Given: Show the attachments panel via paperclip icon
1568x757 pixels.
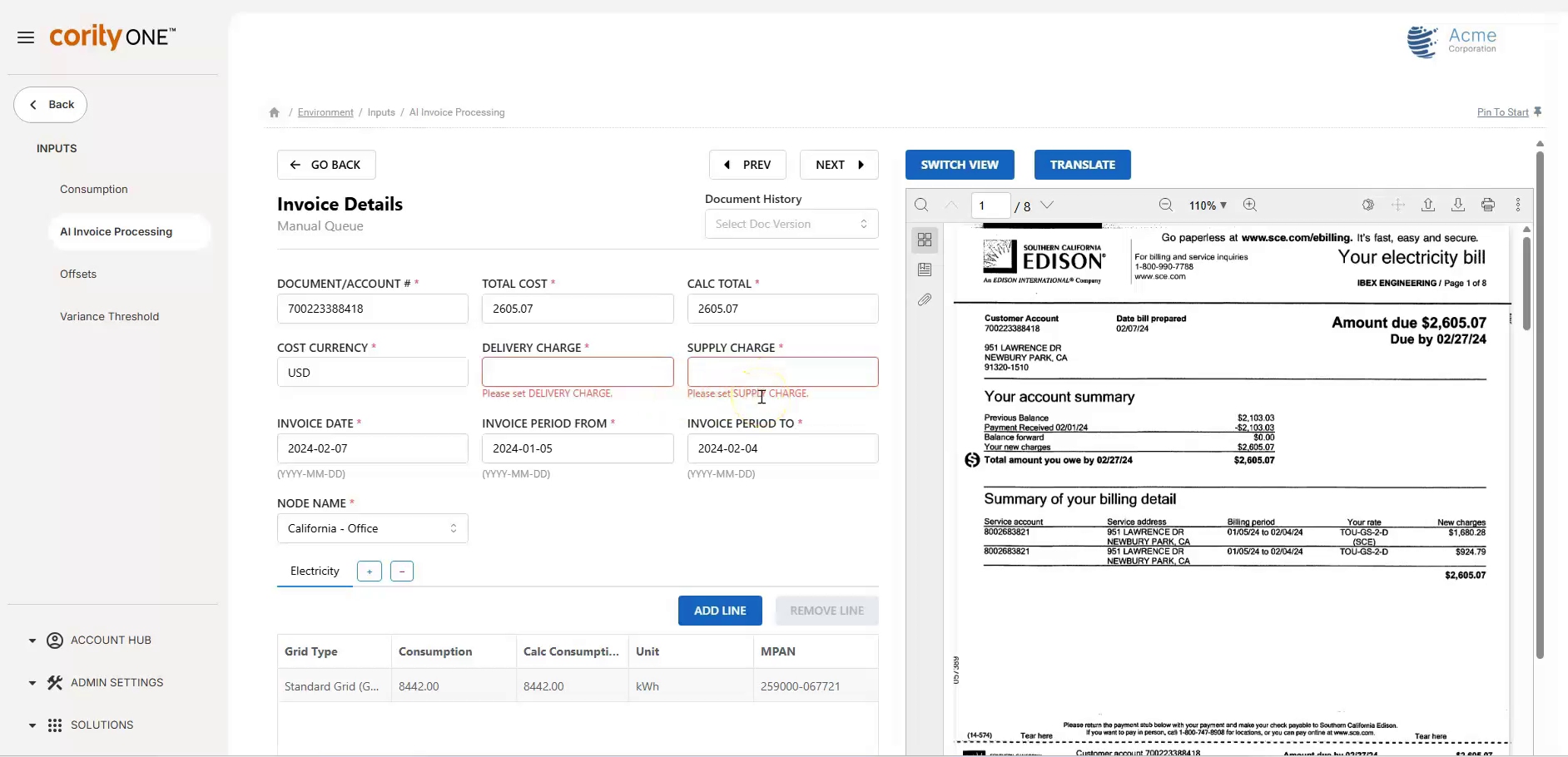Looking at the screenshot, I should point(924,299).
